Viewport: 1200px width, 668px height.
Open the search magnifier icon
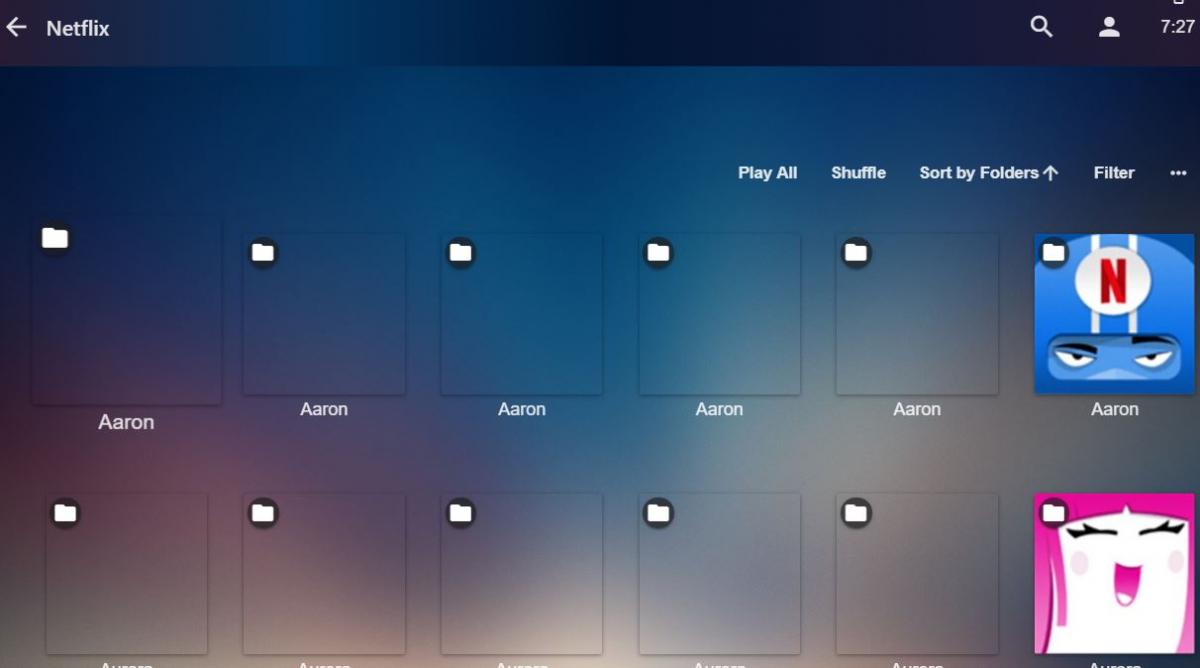coord(1042,28)
